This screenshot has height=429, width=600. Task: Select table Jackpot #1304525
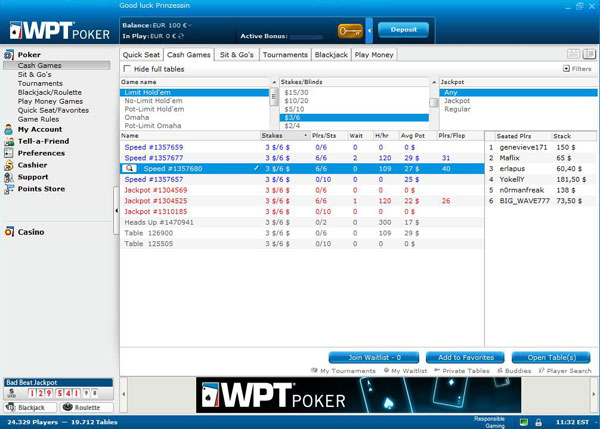coord(302,201)
